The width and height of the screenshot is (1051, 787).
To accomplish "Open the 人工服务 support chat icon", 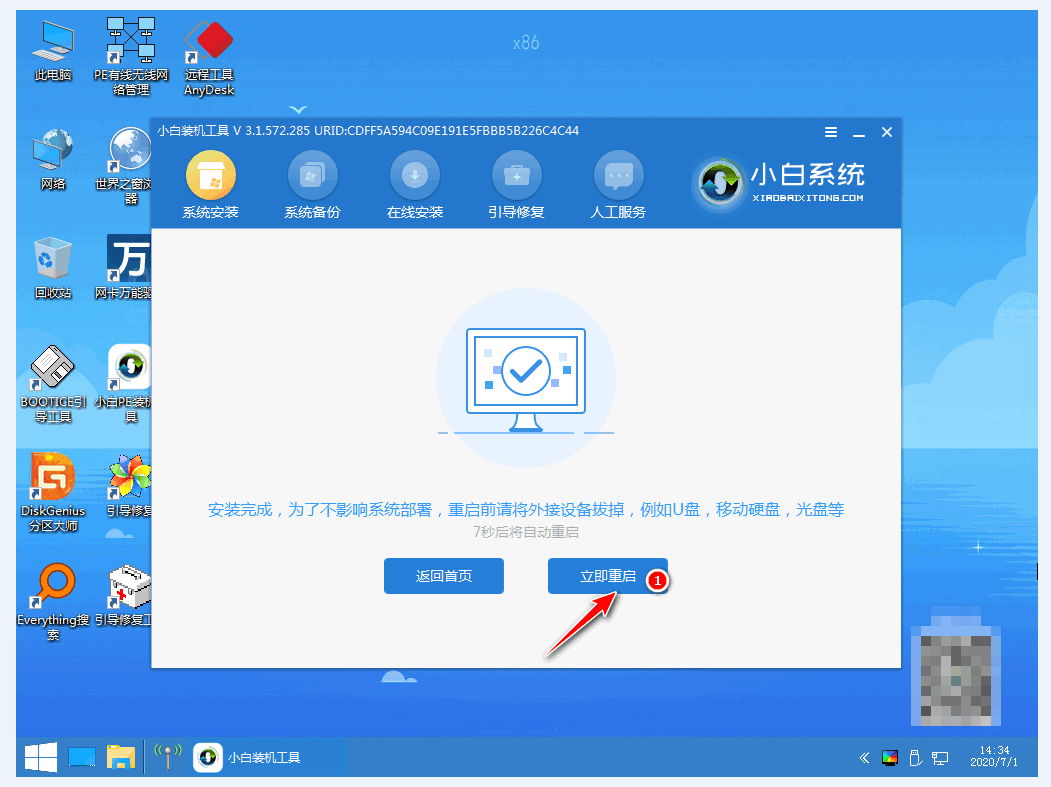I will pyautogui.click(x=618, y=178).
